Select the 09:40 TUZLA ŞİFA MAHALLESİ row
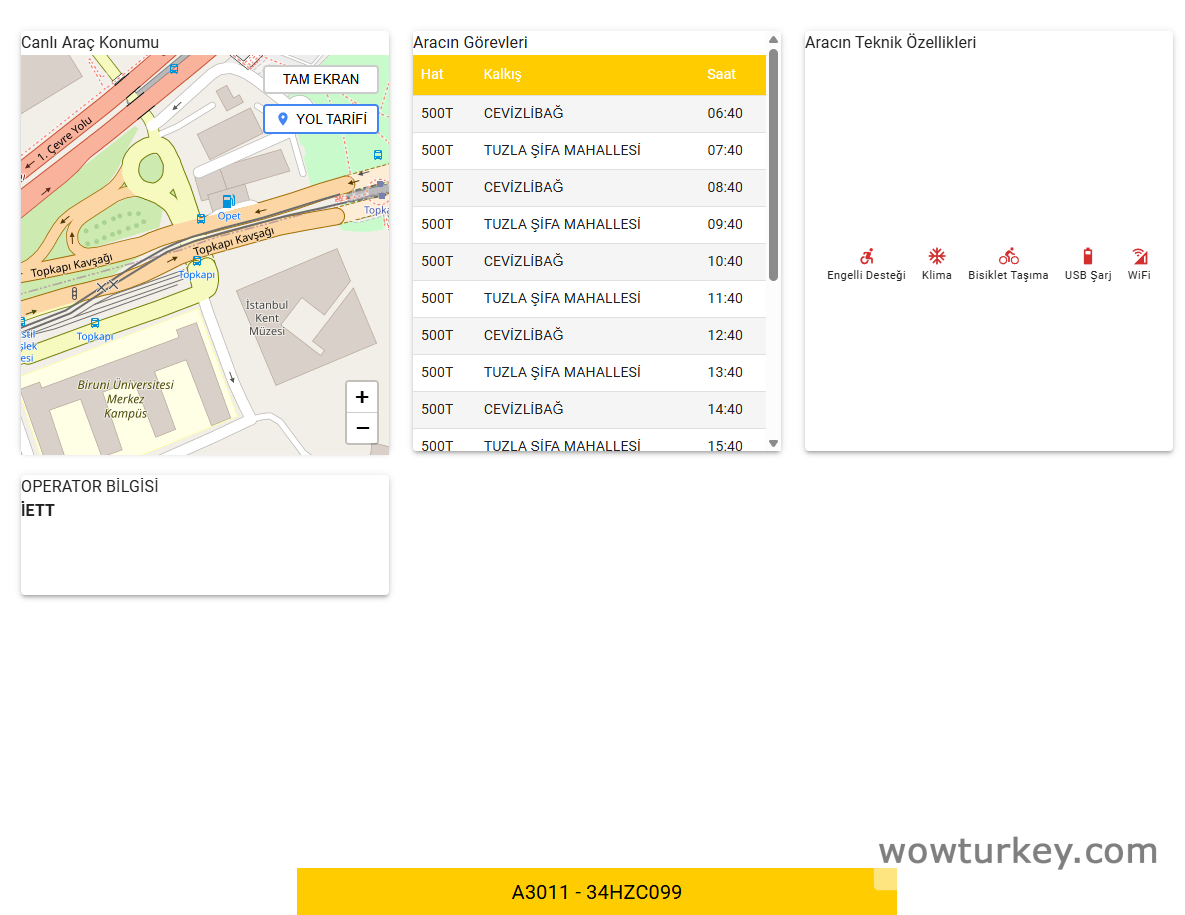1185x915 pixels. [590, 224]
